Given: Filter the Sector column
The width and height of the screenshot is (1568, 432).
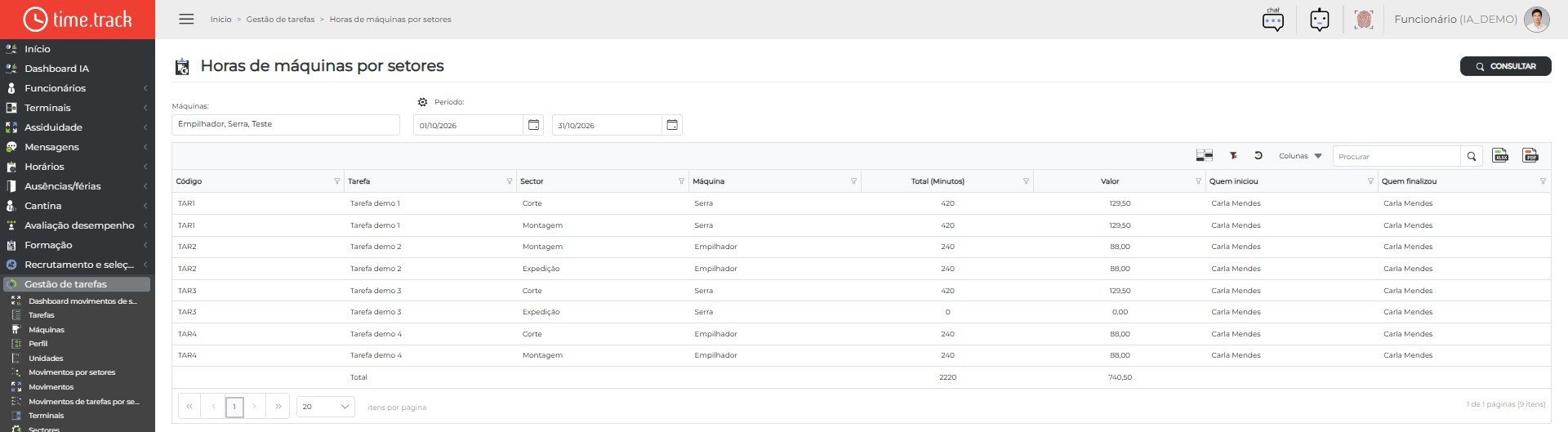Looking at the screenshot, I should point(681,181).
